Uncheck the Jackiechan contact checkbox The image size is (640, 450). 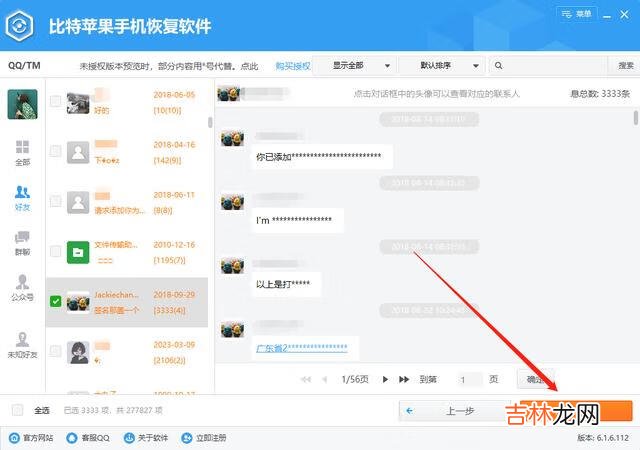(x=56, y=302)
